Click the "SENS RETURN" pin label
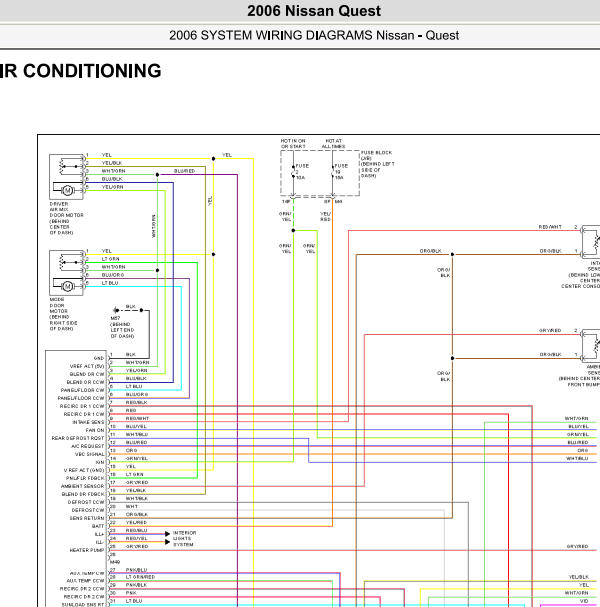 (x=87, y=518)
